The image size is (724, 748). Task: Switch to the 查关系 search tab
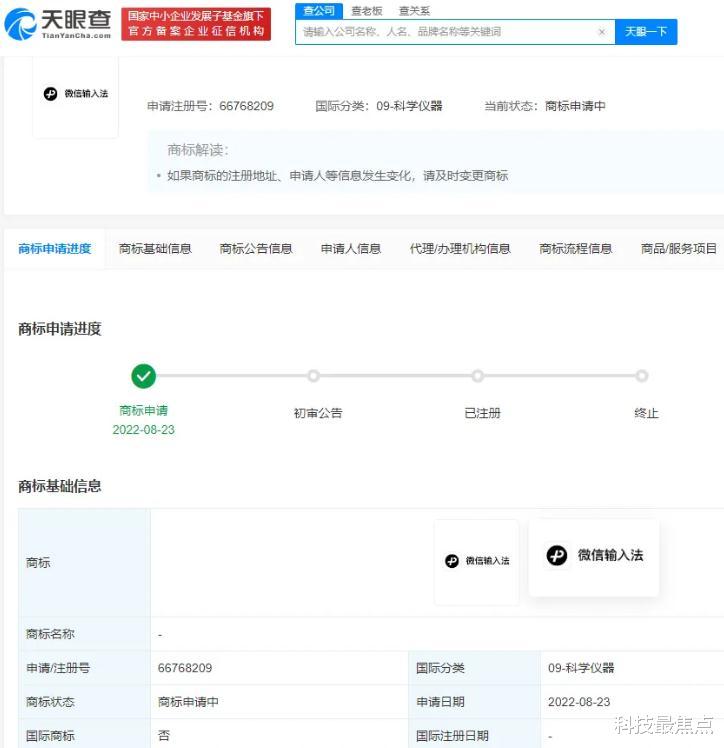click(414, 11)
